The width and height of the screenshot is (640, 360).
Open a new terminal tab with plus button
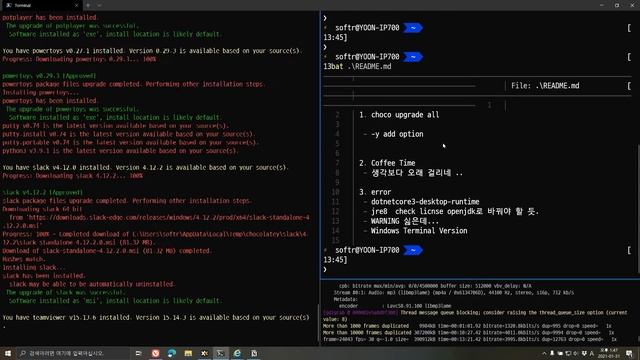[x=88, y=5]
